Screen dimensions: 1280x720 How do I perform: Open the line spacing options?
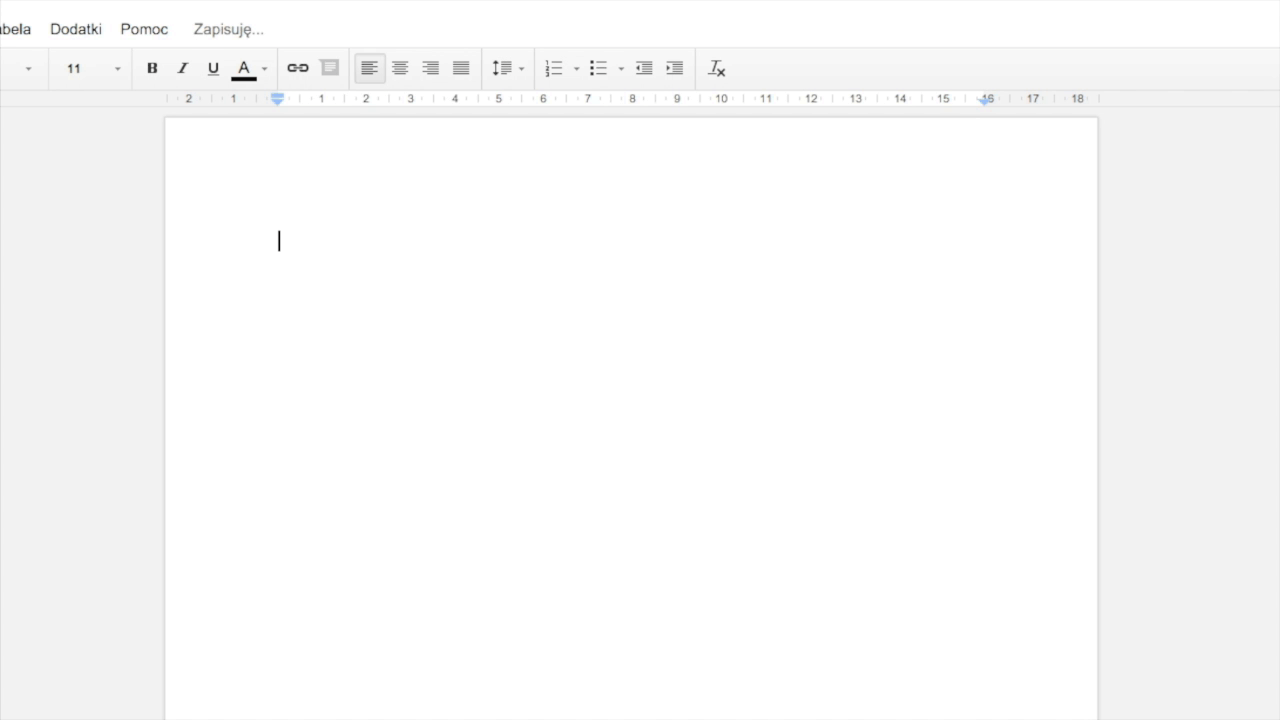[x=507, y=68]
